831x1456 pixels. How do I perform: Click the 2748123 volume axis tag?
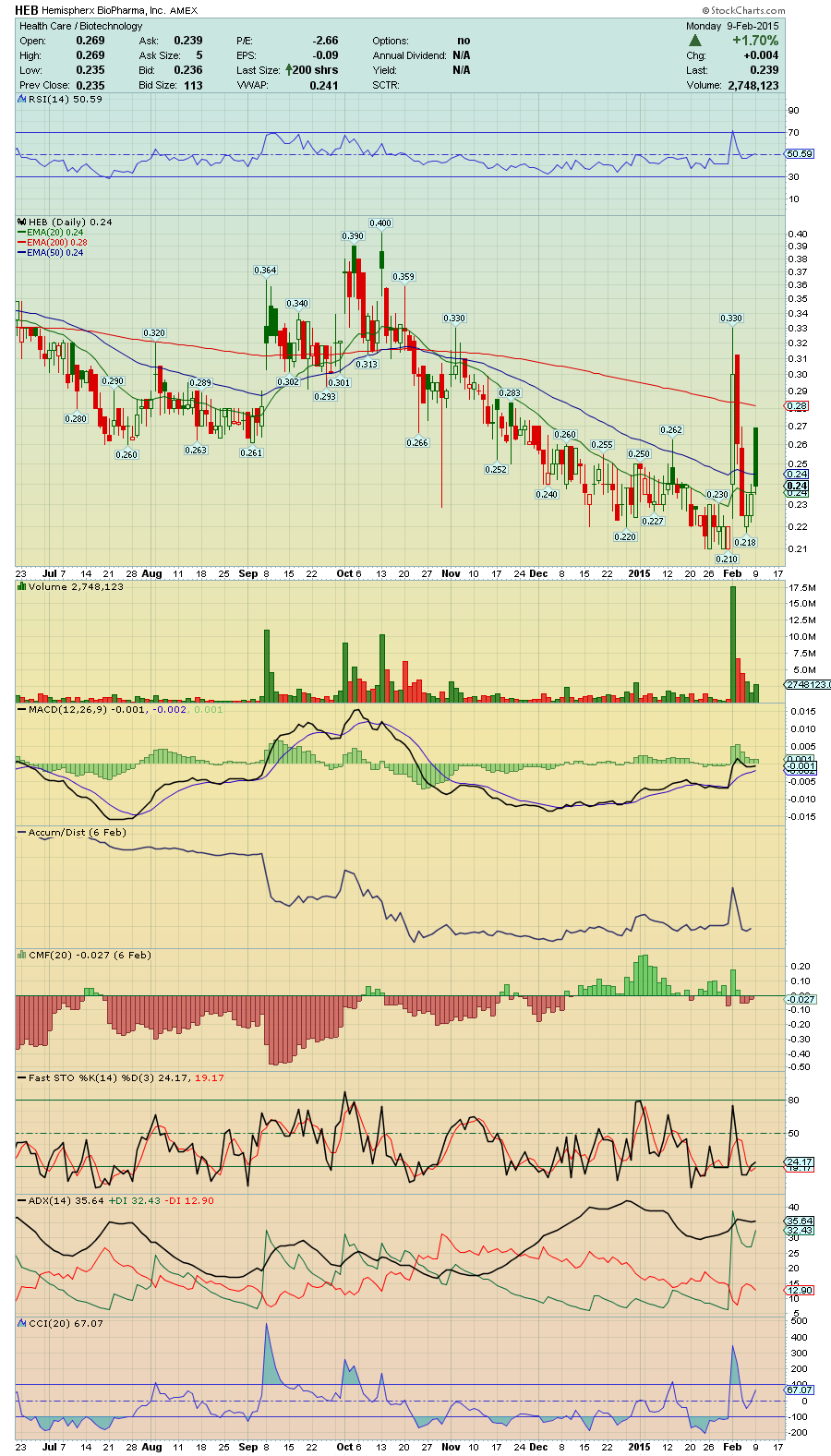coord(808,684)
